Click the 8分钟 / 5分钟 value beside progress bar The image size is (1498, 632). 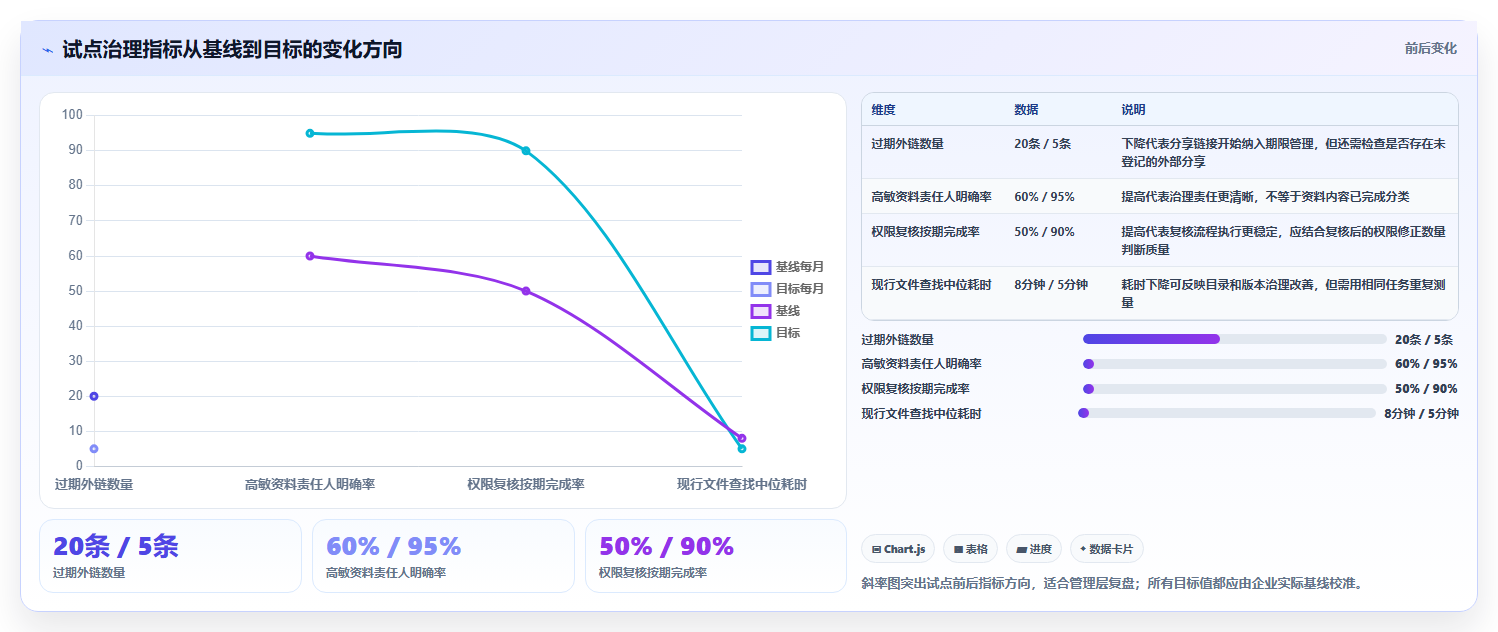pos(1422,413)
